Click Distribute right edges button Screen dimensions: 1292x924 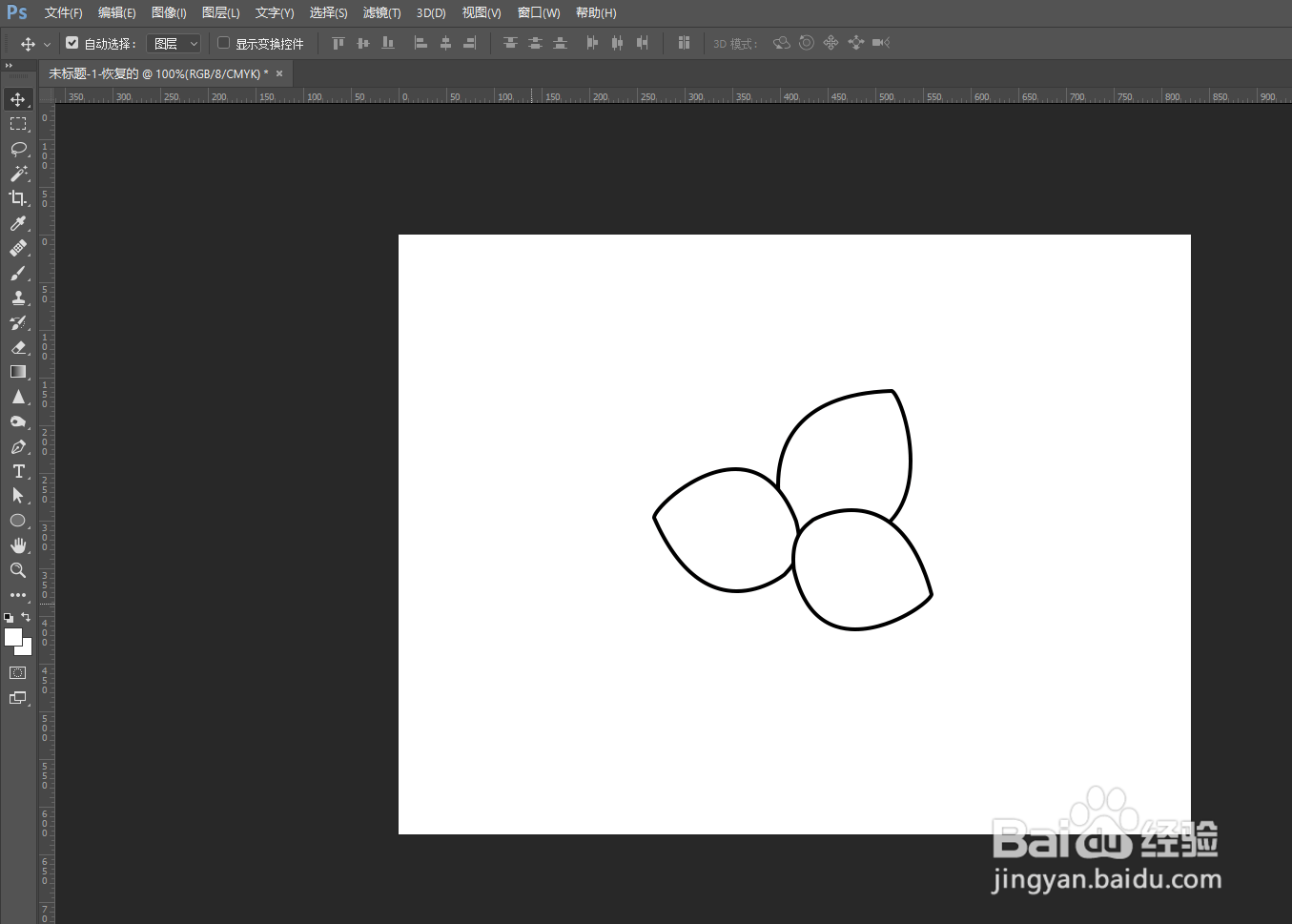[x=642, y=43]
